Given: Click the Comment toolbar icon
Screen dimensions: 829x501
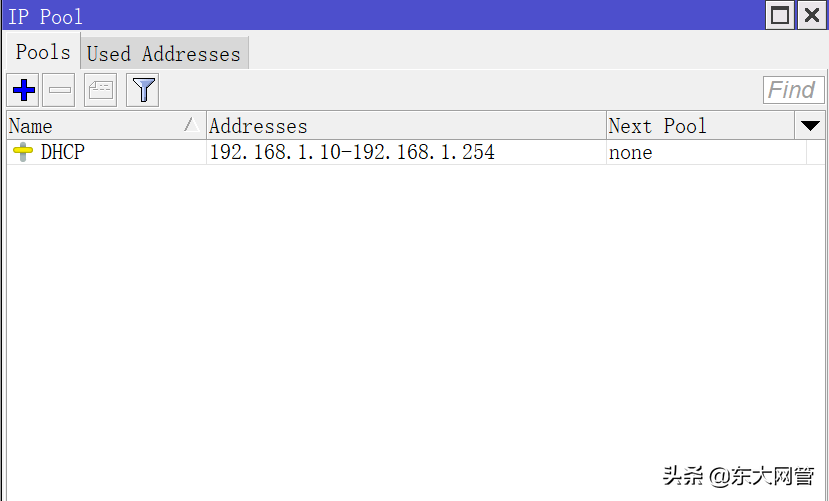Looking at the screenshot, I should (x=101, y=91).
